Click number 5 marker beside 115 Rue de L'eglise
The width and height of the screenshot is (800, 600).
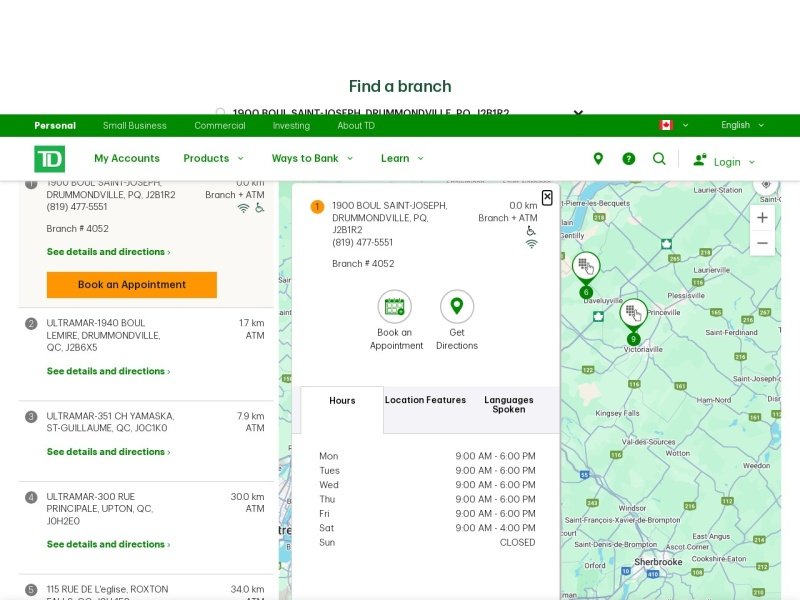(x=31, y=590)
